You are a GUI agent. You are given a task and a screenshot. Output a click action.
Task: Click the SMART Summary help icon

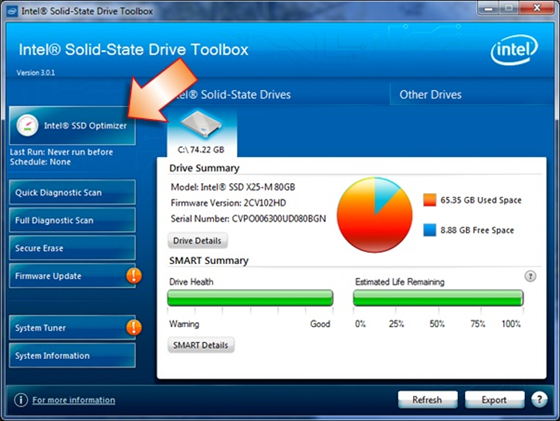(x=530, y=276)
